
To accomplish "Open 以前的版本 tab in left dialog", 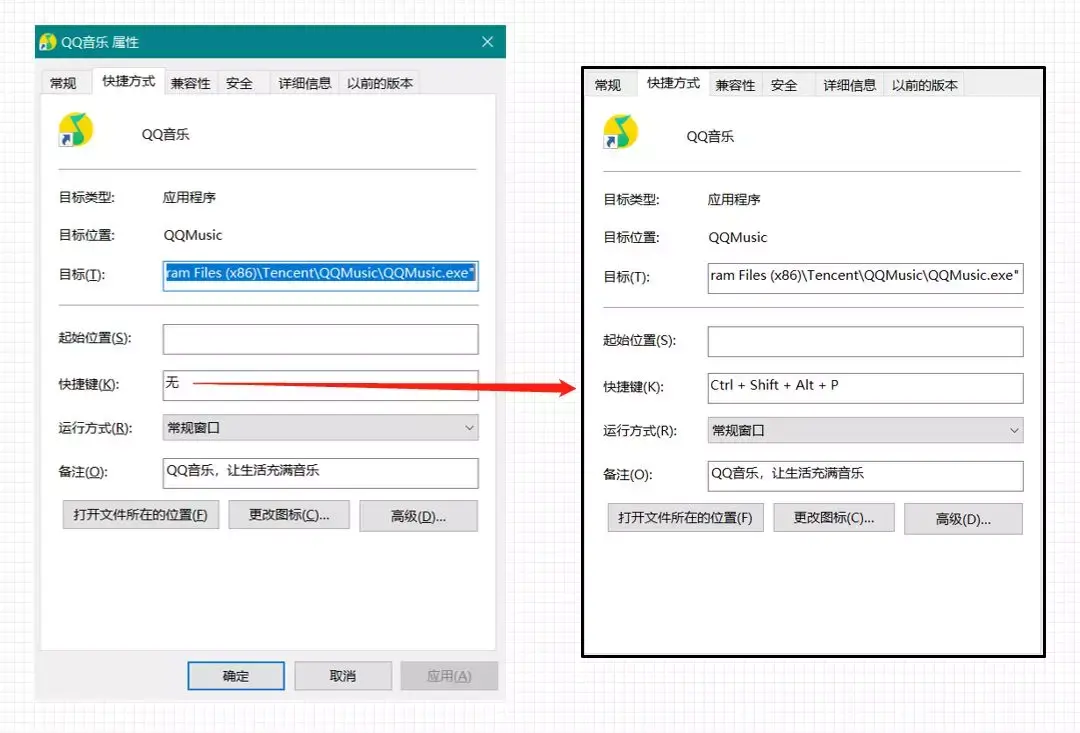I will pyautogui.click(x=380, y=83).
